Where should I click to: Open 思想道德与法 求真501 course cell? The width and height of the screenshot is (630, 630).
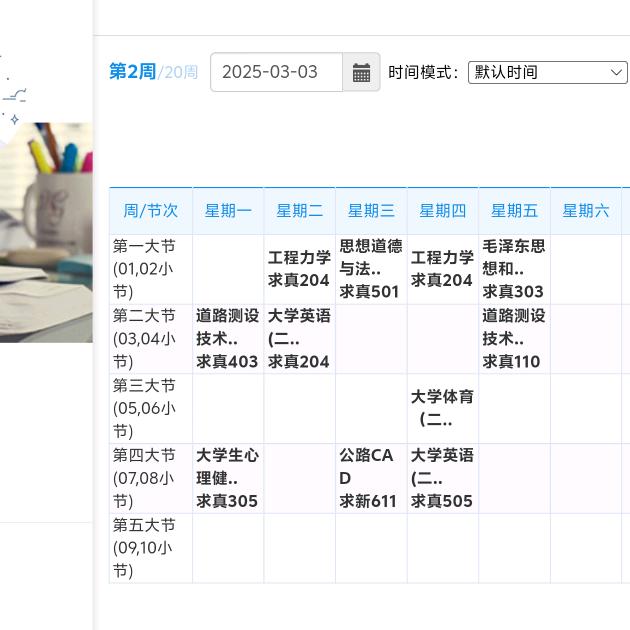(x=371, y=269)
